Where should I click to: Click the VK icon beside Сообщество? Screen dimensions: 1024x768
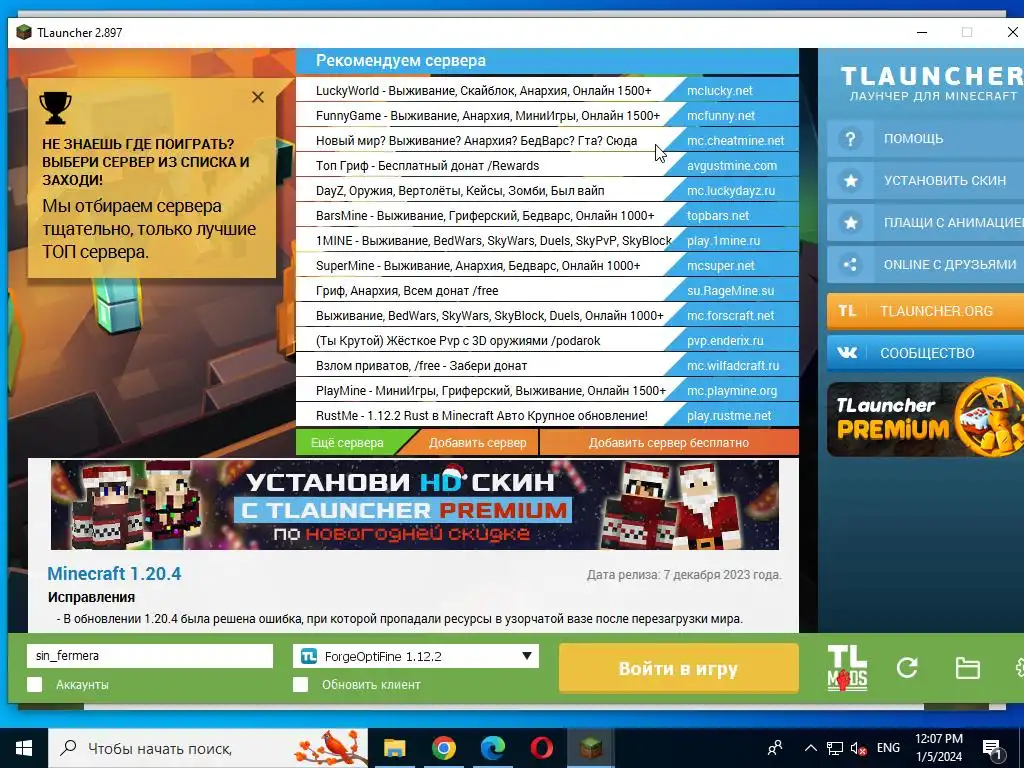coord(847,353)
